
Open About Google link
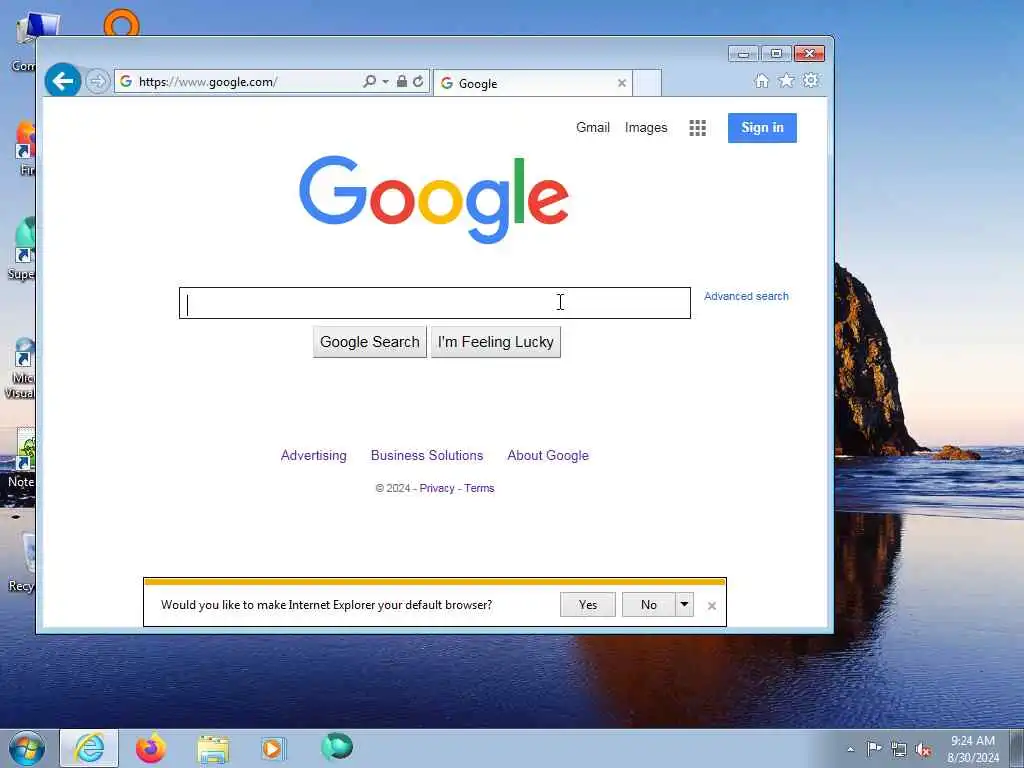(548, 455)
